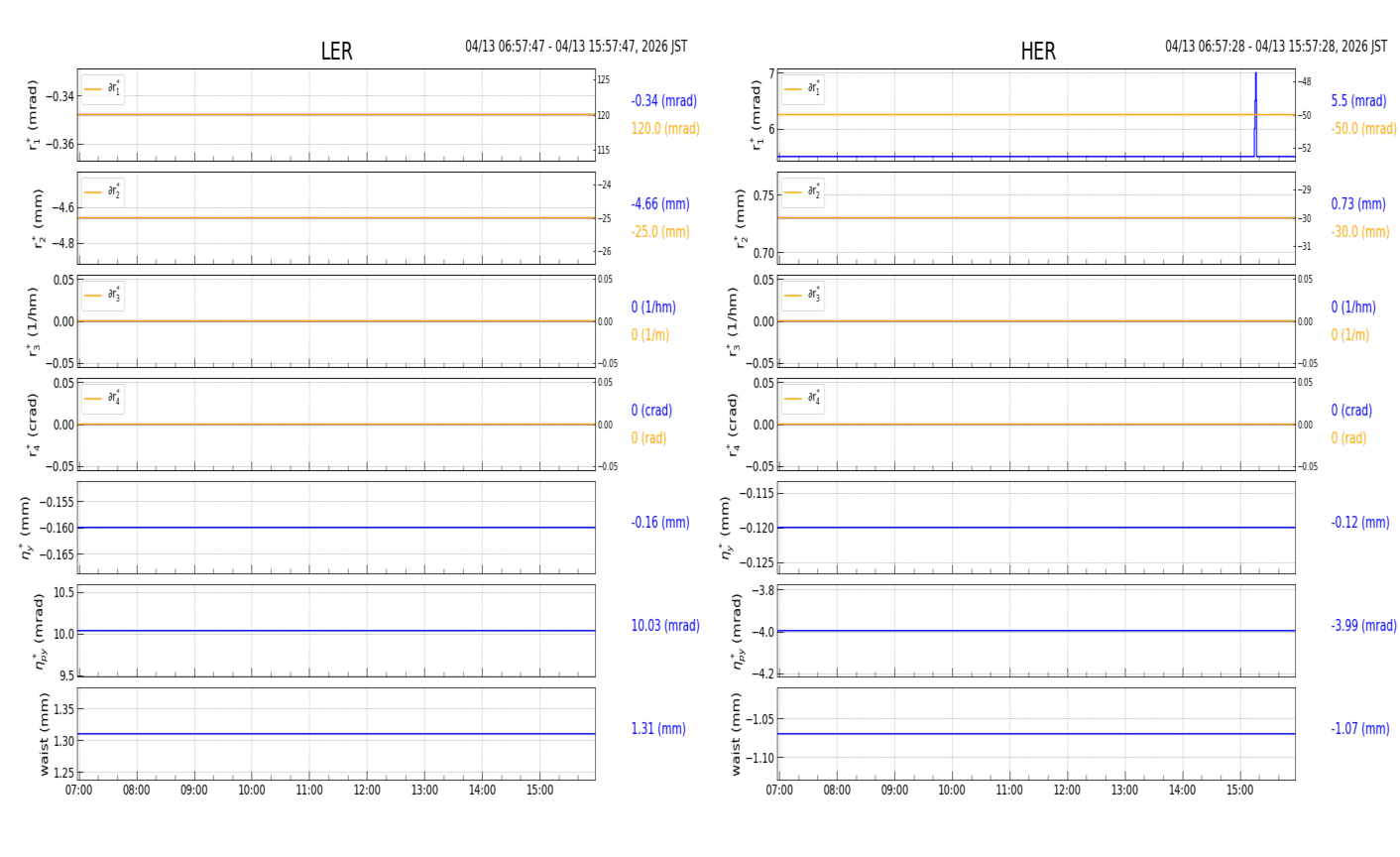Click the ∂r4* legend in HER plot

[803, 398]
